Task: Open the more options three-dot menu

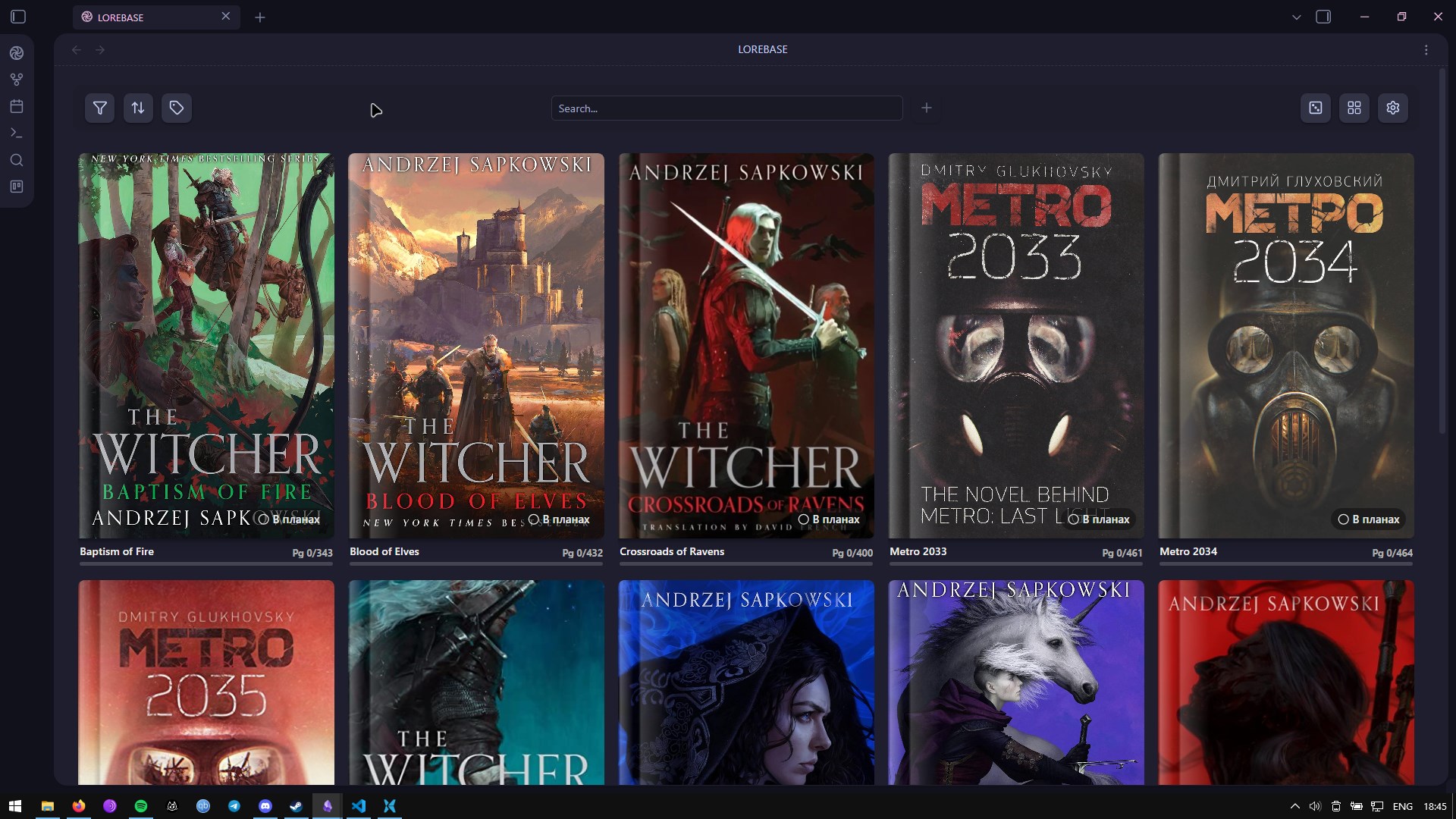Action: point(1426,49)
